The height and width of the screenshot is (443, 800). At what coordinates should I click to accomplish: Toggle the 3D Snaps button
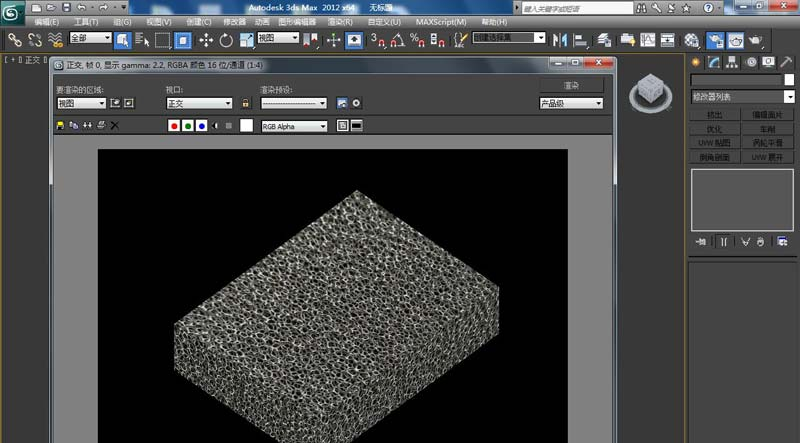378,40
